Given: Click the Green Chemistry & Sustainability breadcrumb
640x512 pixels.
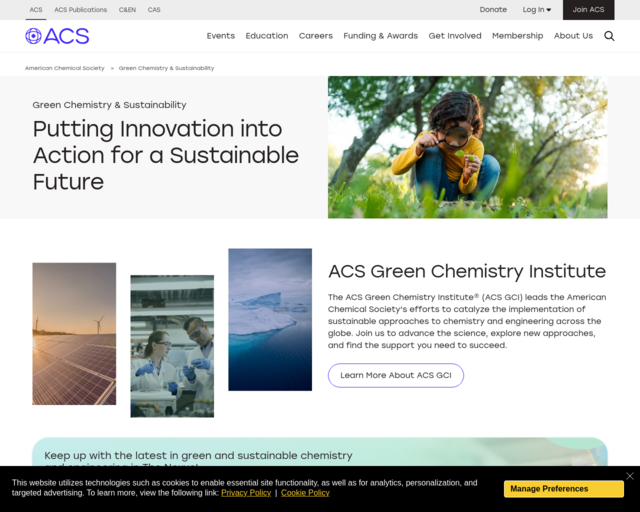Looking at the screenshot, I should pyautogui.click(x=166, y=68).
